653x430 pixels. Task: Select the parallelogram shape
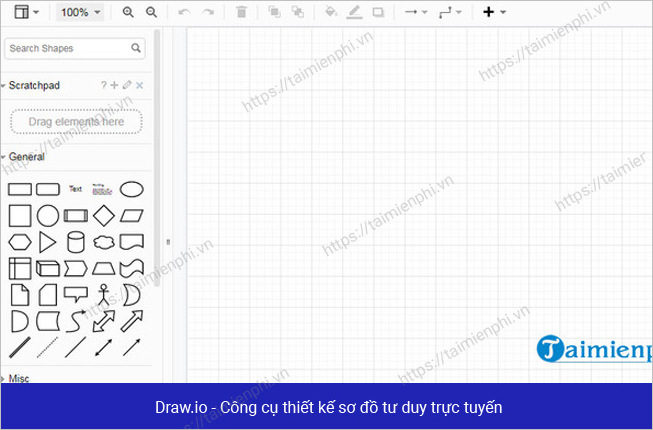click(132, 216)
